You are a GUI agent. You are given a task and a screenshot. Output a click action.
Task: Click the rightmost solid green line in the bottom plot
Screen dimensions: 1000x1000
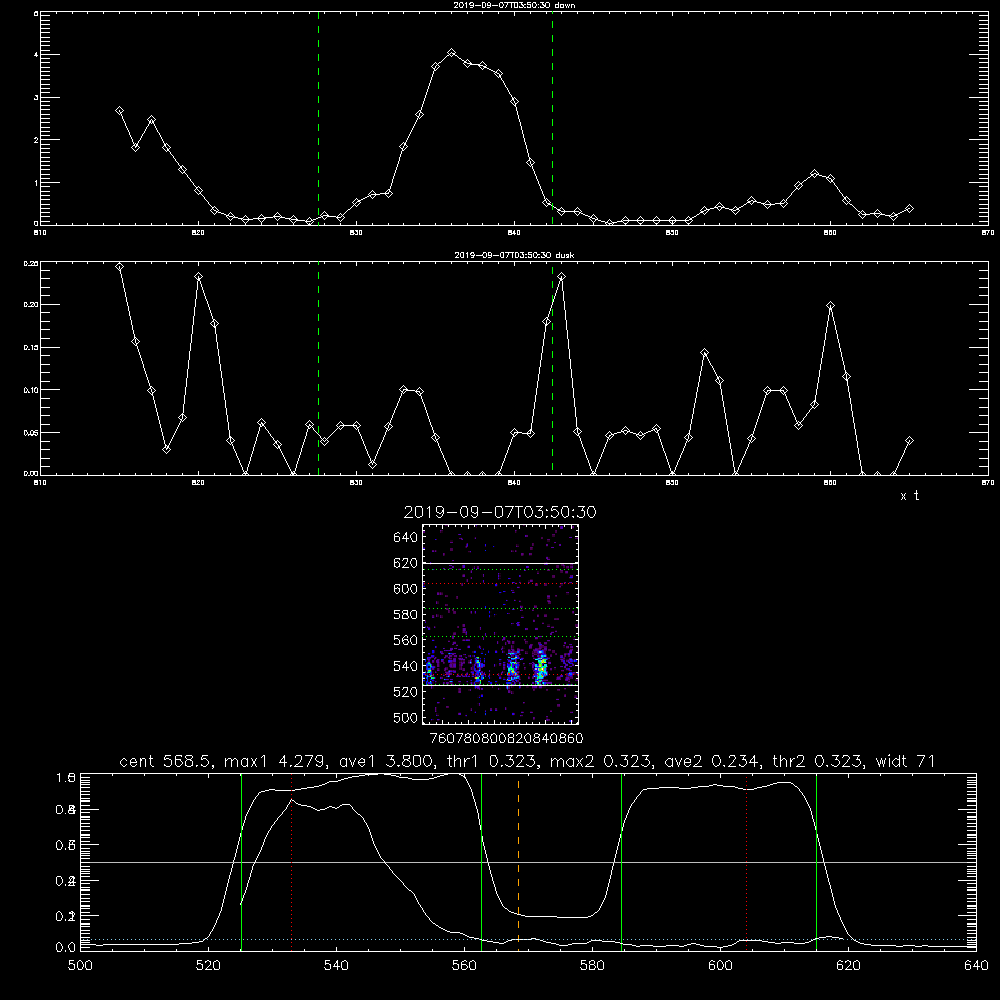[816, 861]
